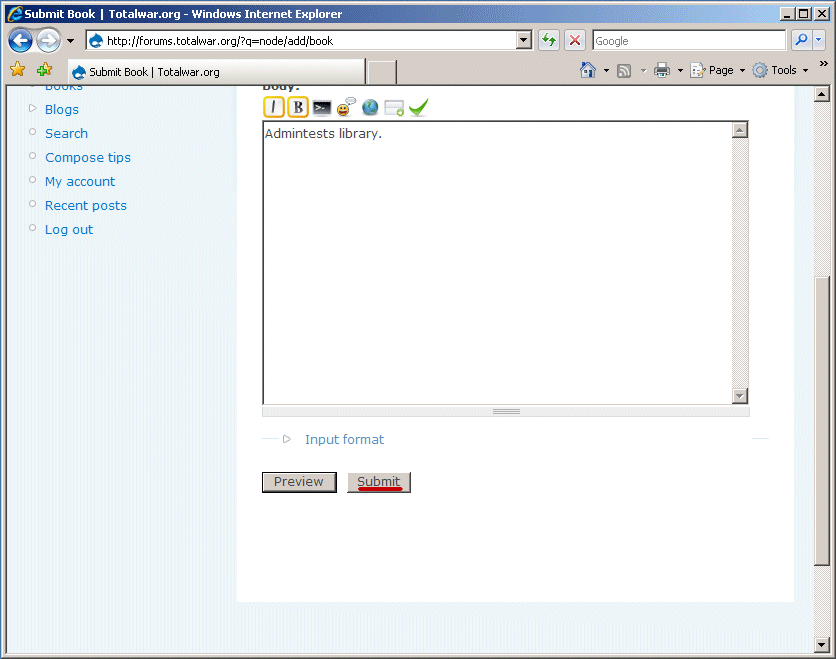The height and width of the screenshot is (659, 836).
Task: Open Home button dropdown arrow
Action: click(x=606, y=70)
